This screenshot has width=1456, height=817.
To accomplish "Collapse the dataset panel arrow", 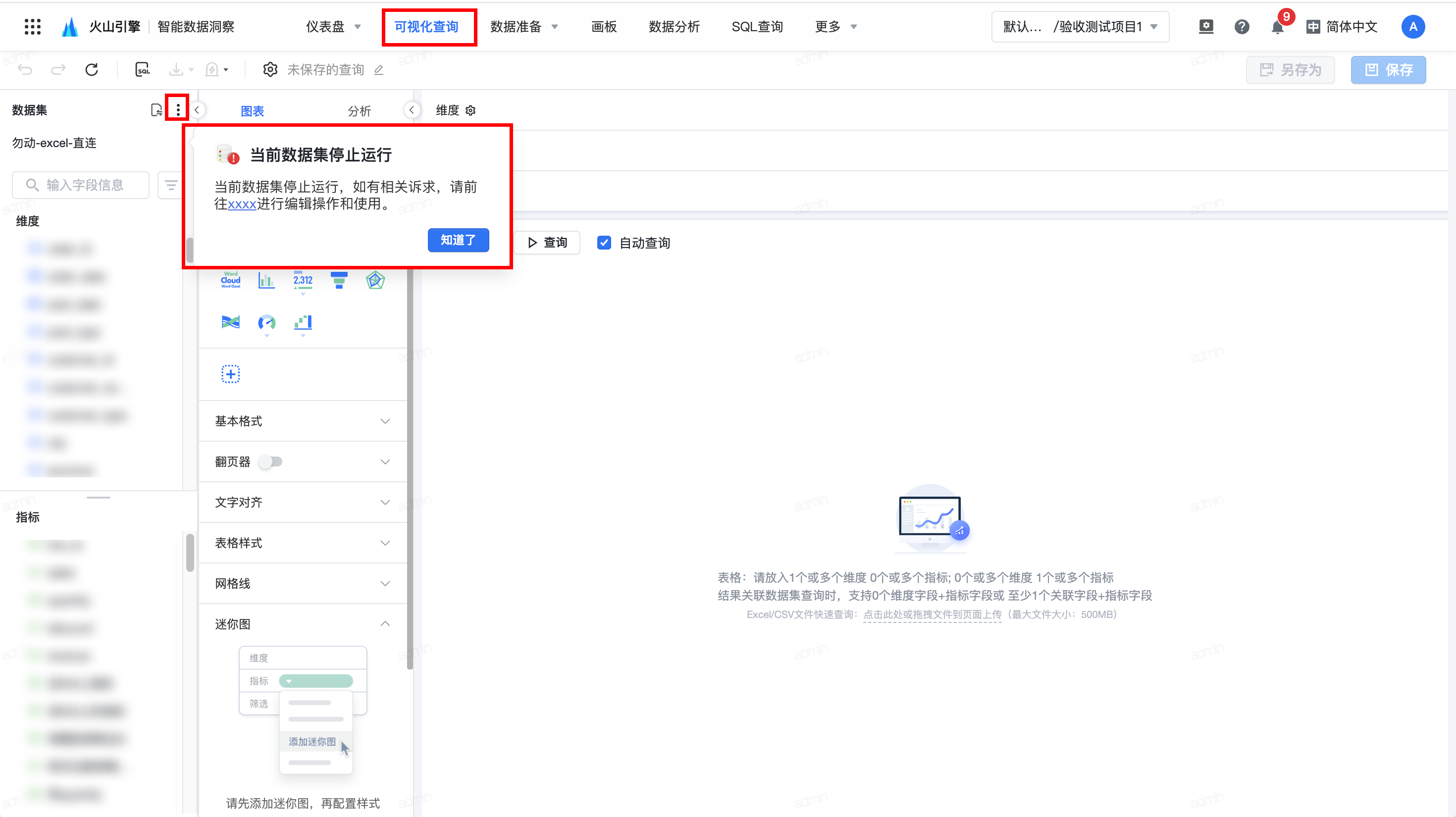I will point(197,109).
